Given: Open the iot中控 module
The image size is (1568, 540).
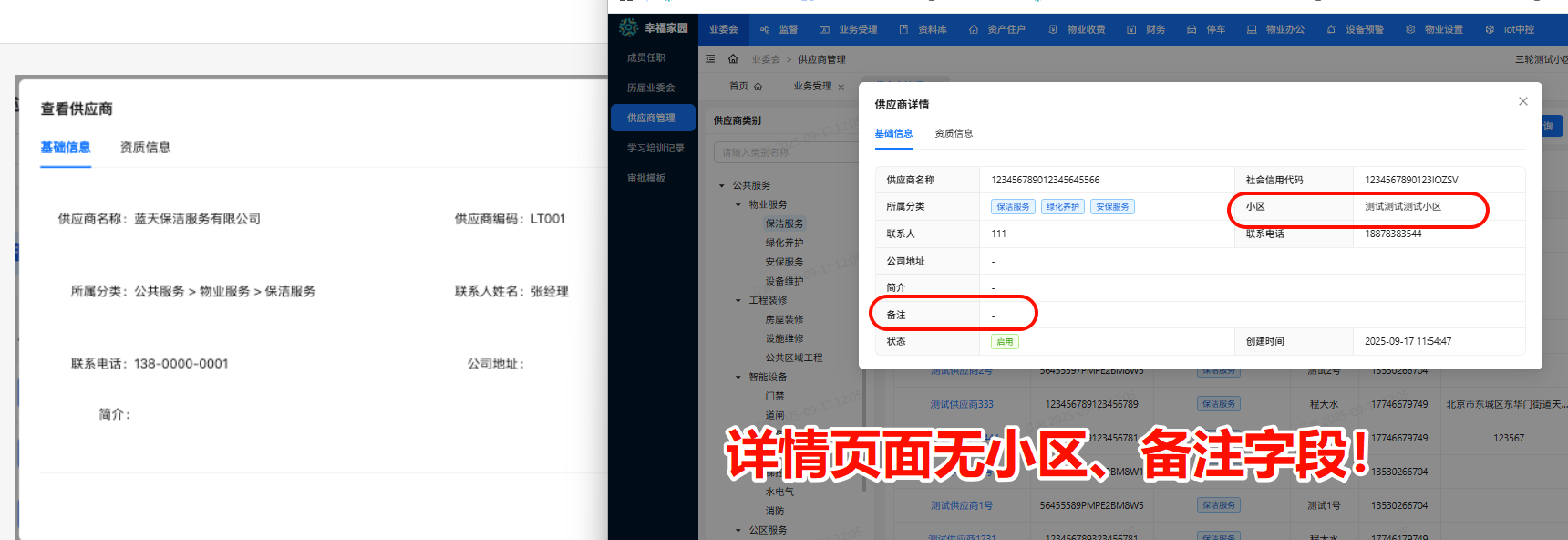Looking at the screenshot, I should pyautogui.click(x=1510, y=29).
